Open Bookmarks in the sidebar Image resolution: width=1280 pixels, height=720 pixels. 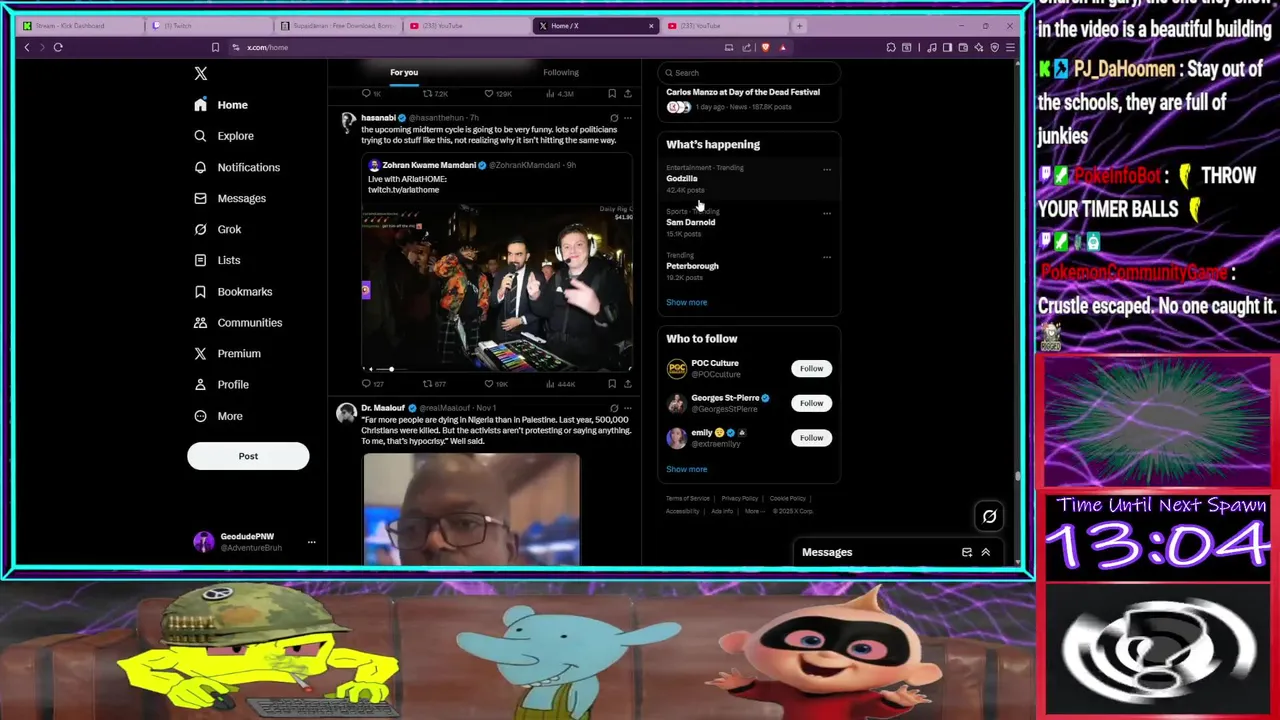pos(233,291)
